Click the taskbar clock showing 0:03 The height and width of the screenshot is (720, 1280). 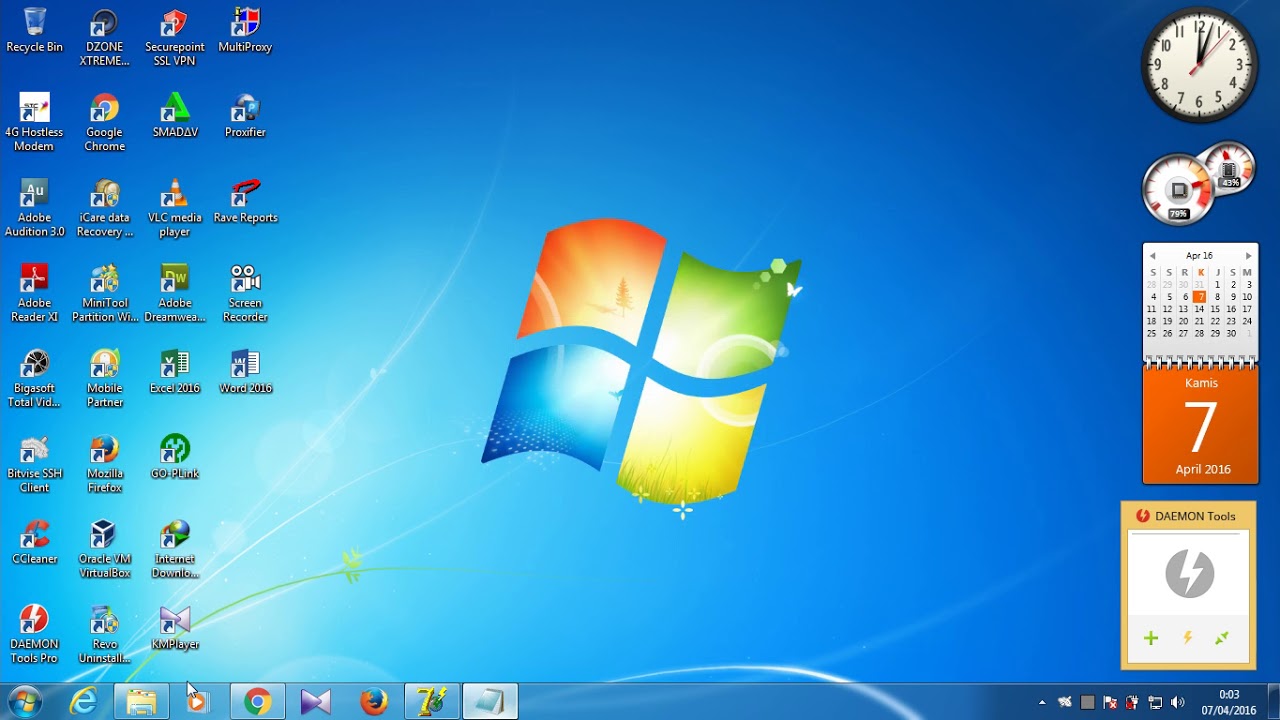[1229, 702]
